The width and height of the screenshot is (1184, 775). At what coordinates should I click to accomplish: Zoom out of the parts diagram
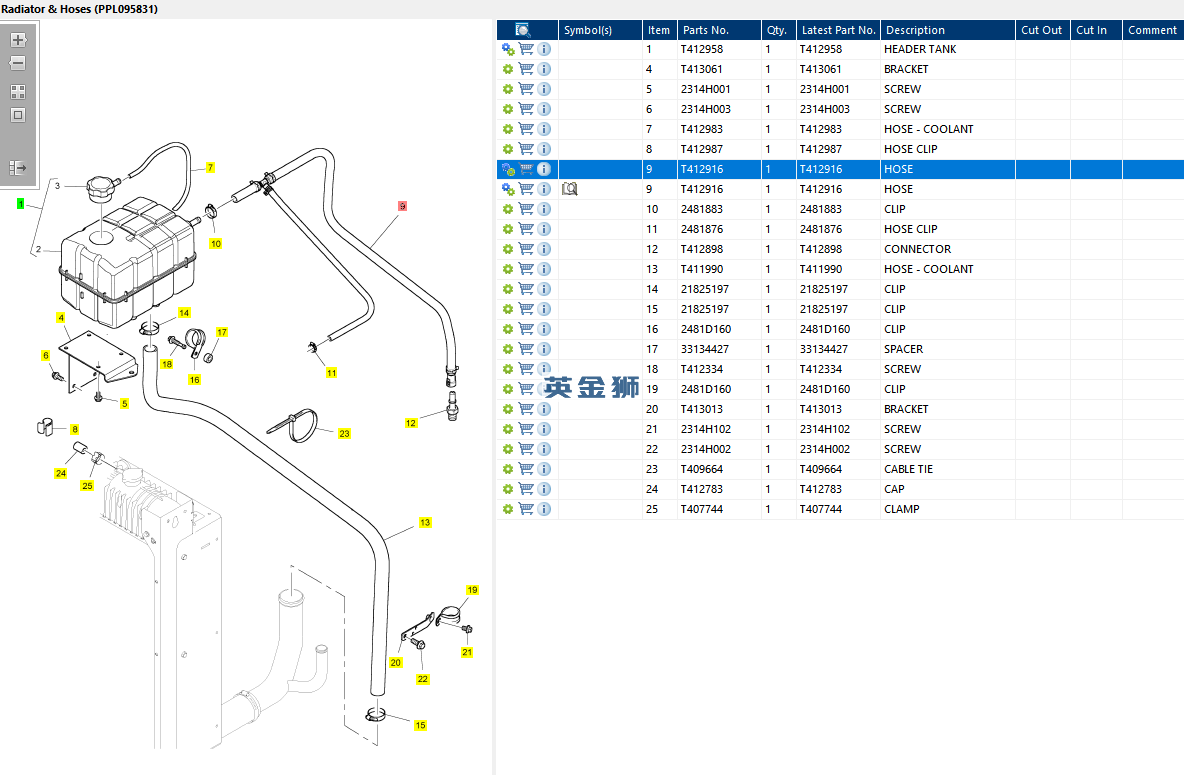[x=18, y=63]
